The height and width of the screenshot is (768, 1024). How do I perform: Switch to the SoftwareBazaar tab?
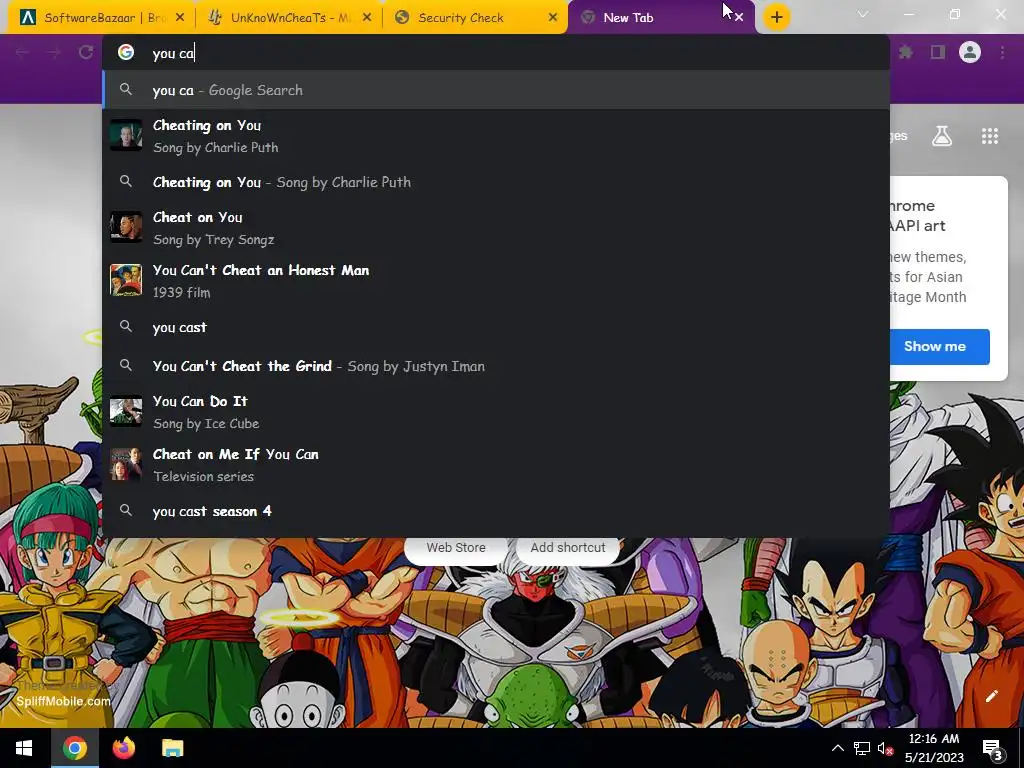point(101,18)
